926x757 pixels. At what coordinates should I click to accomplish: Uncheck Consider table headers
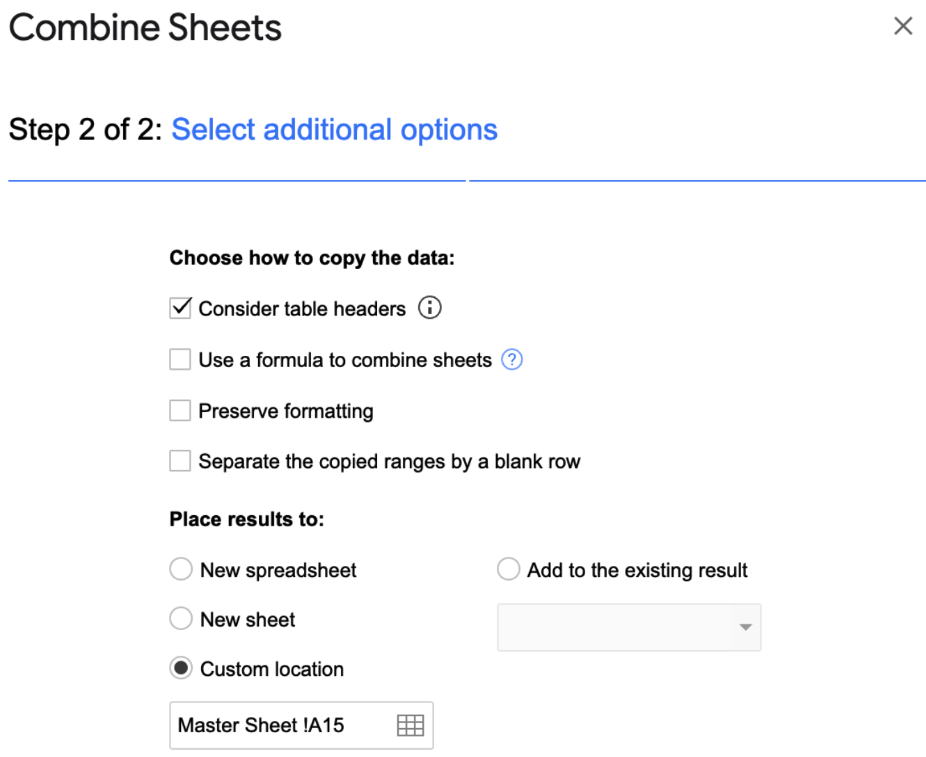click(x=180, y=308)
